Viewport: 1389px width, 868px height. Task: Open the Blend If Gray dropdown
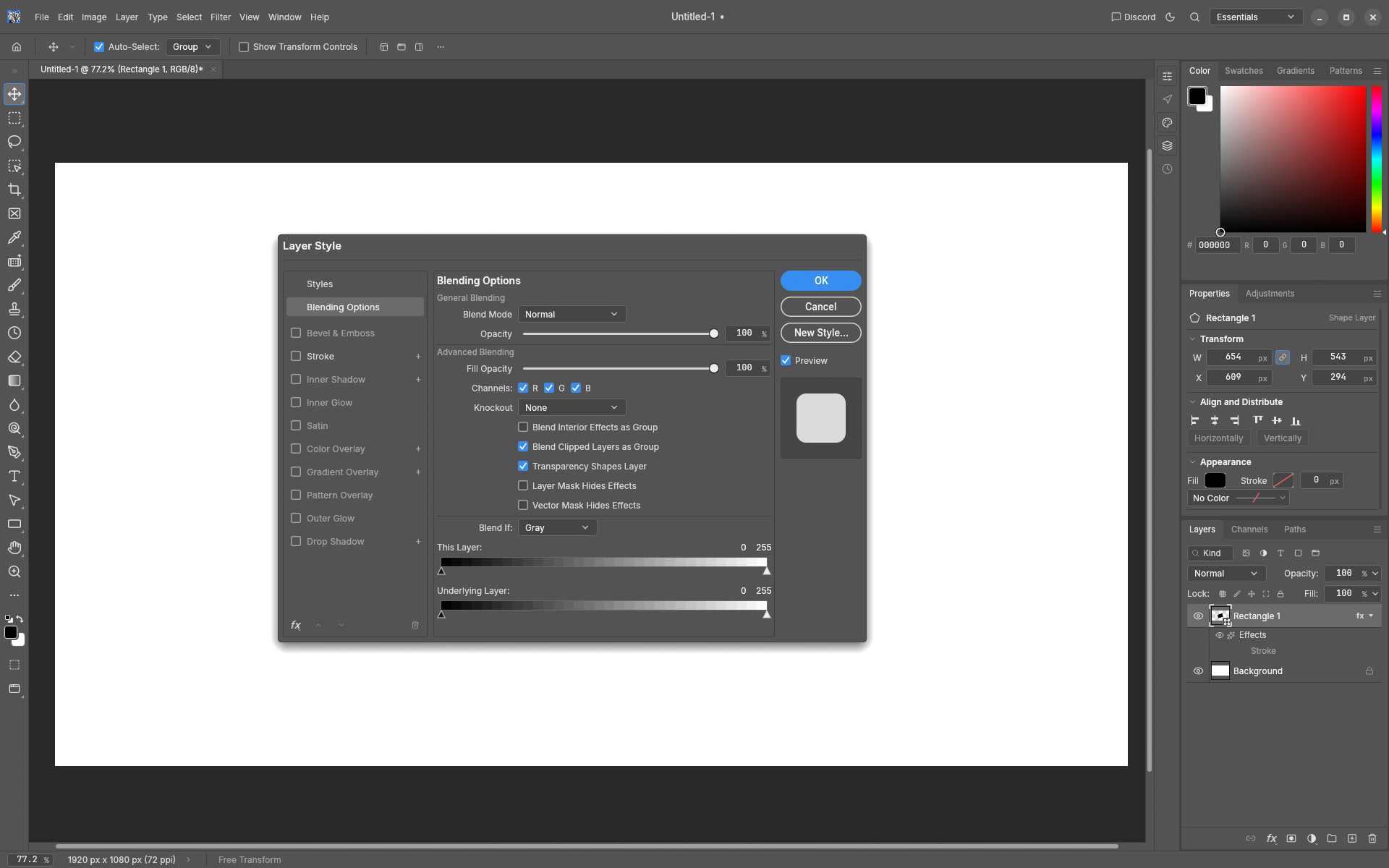click(557, 527)
